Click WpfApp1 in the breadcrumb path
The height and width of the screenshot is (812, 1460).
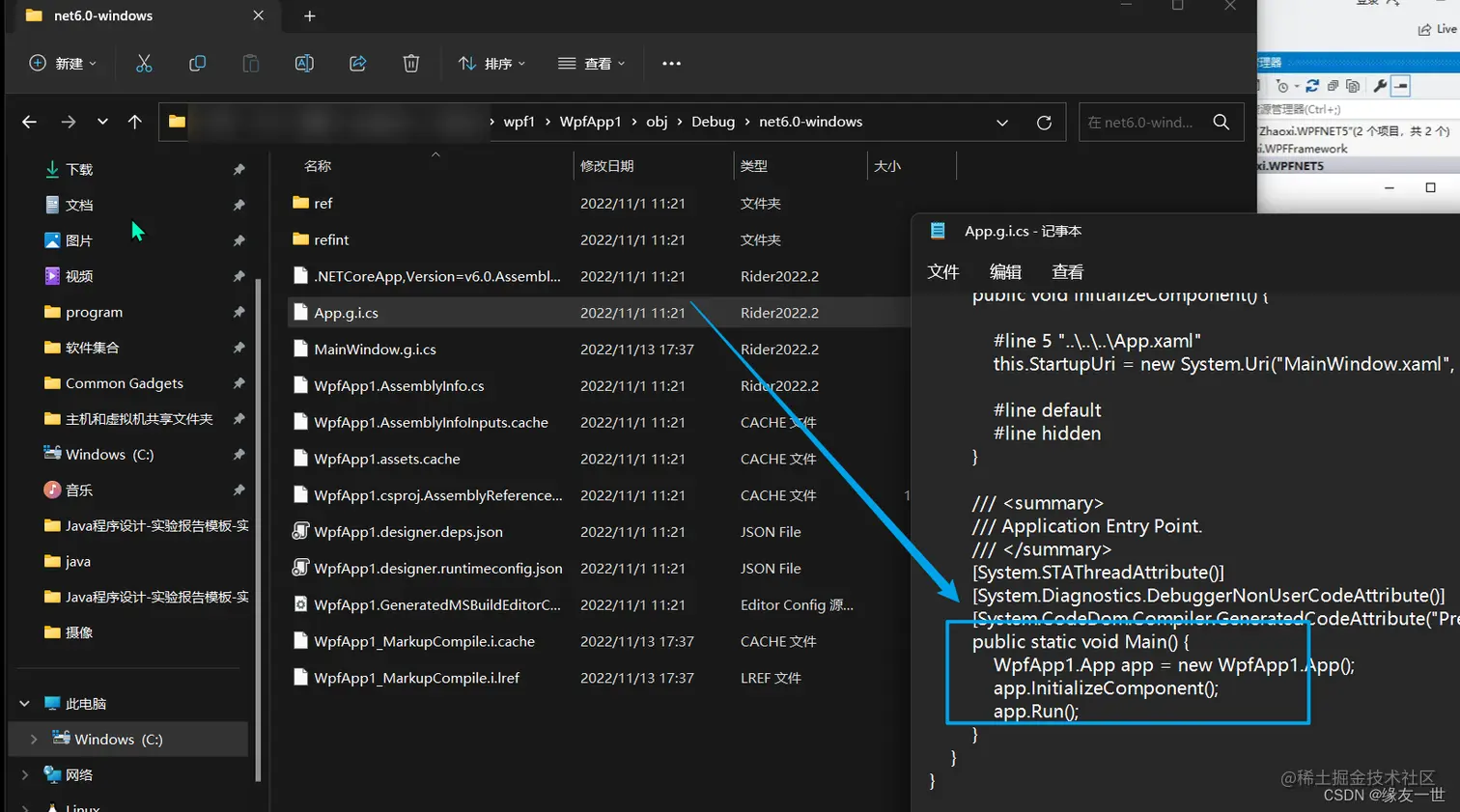click(590, 122)
